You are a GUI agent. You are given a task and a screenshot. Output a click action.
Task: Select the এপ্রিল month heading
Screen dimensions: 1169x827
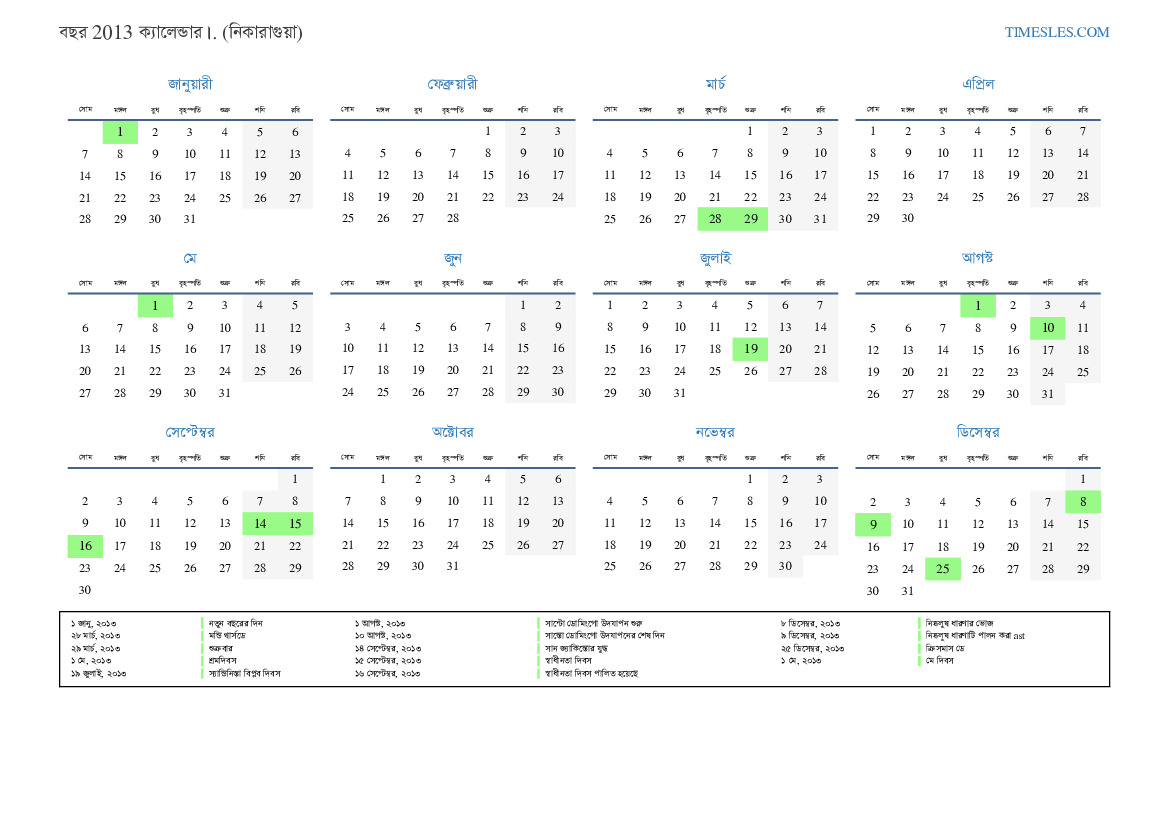pos(978,84)
